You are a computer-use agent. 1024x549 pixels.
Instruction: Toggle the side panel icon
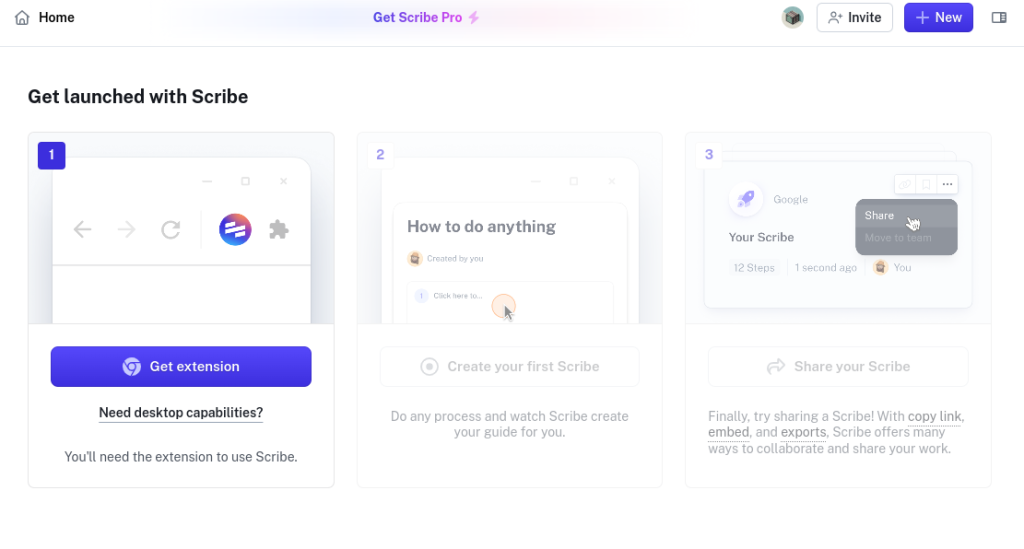(x=998, y=17)
